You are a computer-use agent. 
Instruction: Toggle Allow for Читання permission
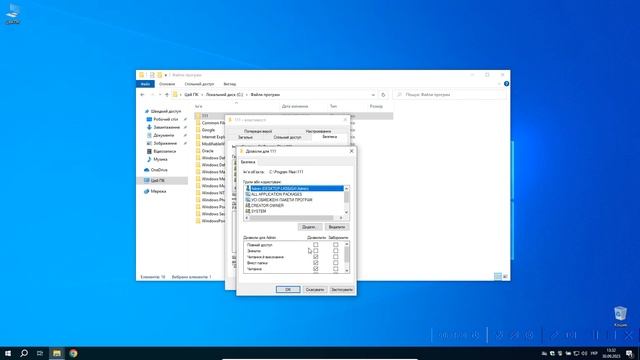(316, 269)
